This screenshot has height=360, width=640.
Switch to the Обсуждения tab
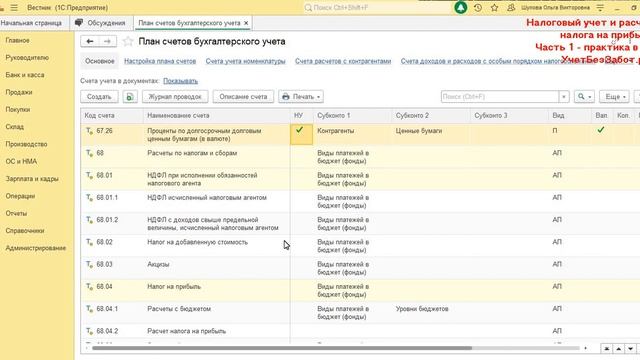click(x=100, y=23)
